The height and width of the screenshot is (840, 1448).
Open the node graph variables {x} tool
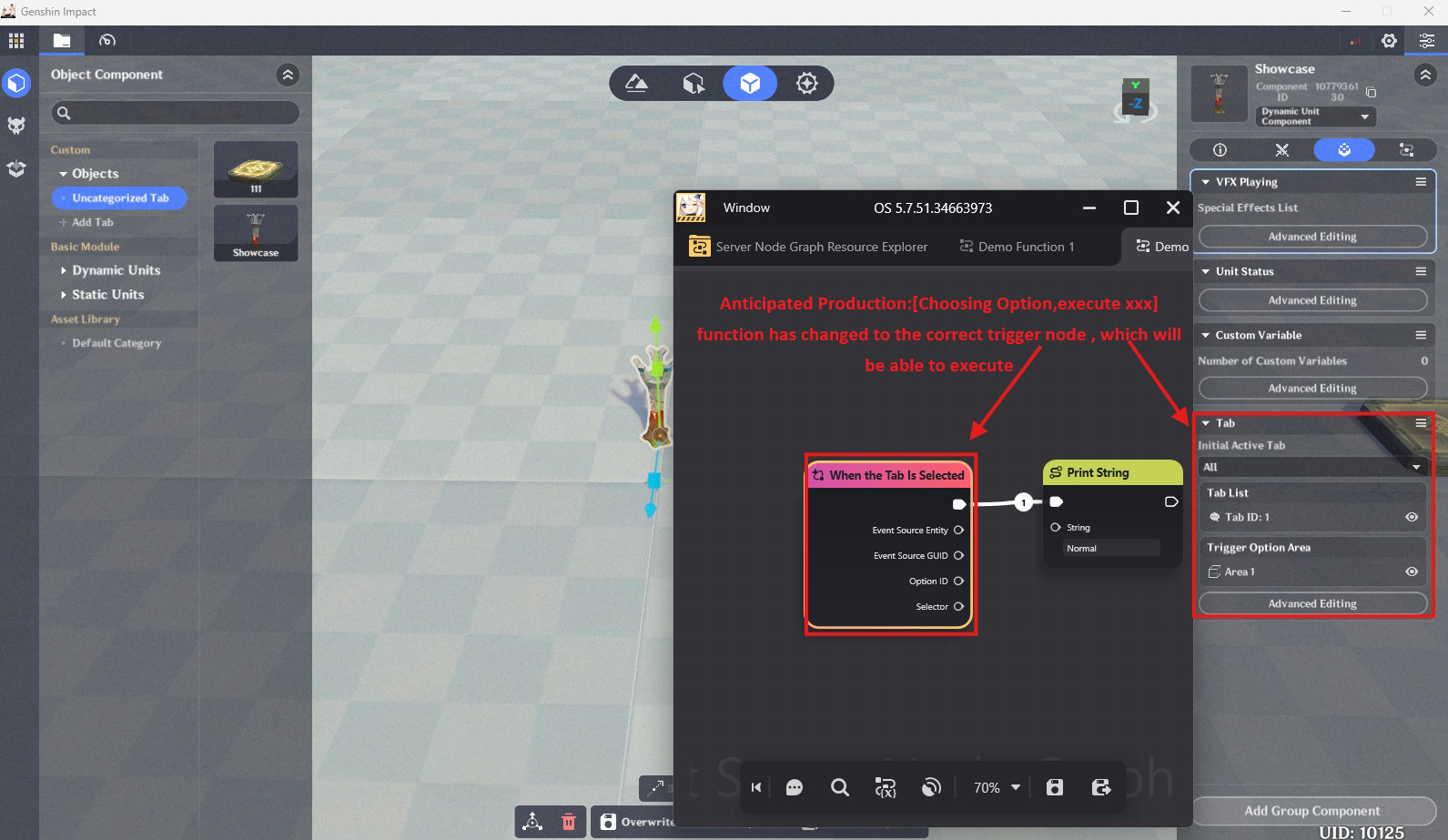click(886, 787)
